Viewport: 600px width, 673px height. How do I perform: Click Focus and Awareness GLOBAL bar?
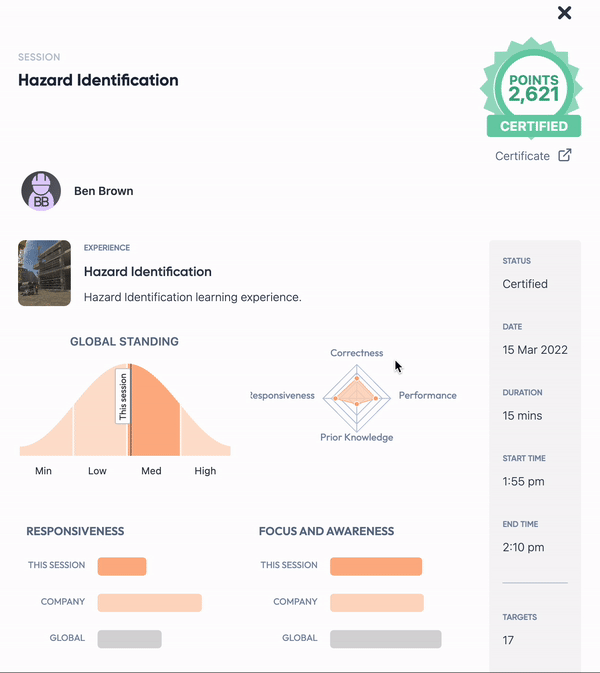pyautogui.click(x=386, y=639)
